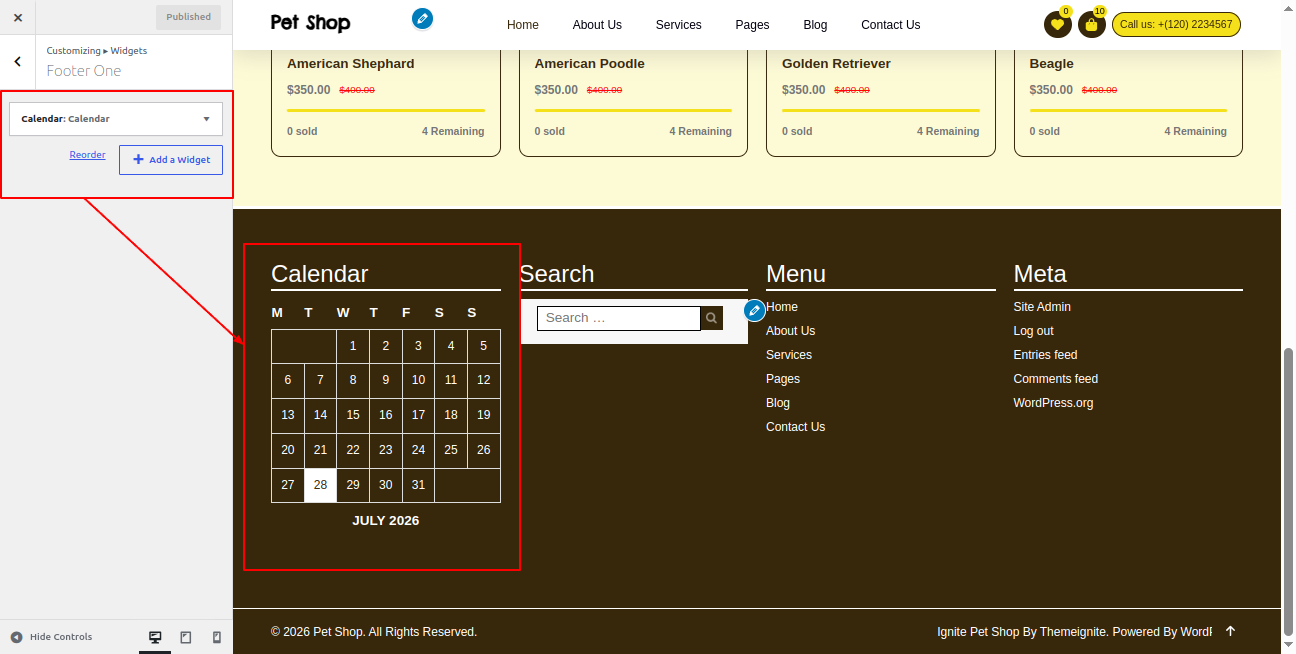Select day 15 in the calendar
Viewport: 1296px width, 654px height.
353,415
